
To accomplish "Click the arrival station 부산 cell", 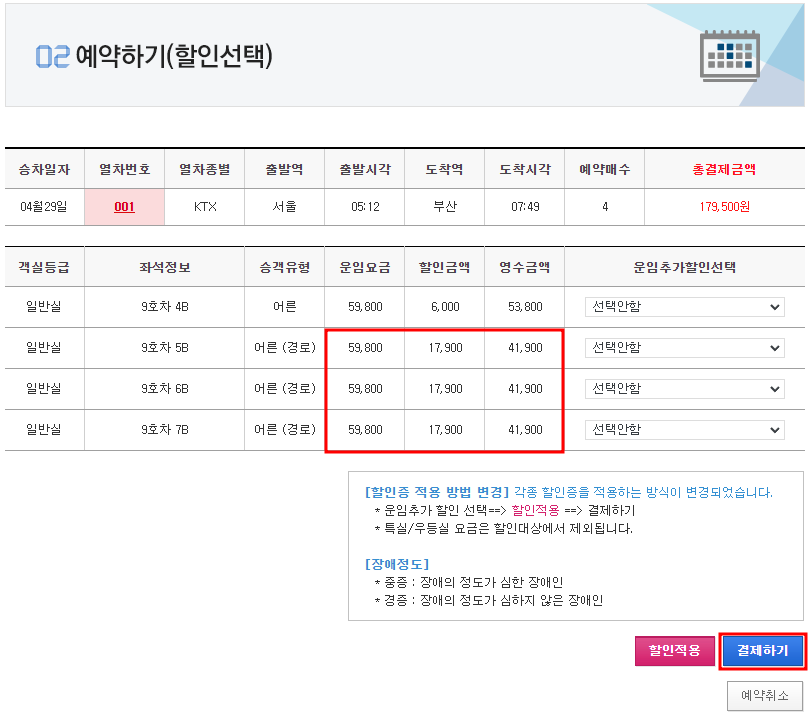I will pos(444,206).
